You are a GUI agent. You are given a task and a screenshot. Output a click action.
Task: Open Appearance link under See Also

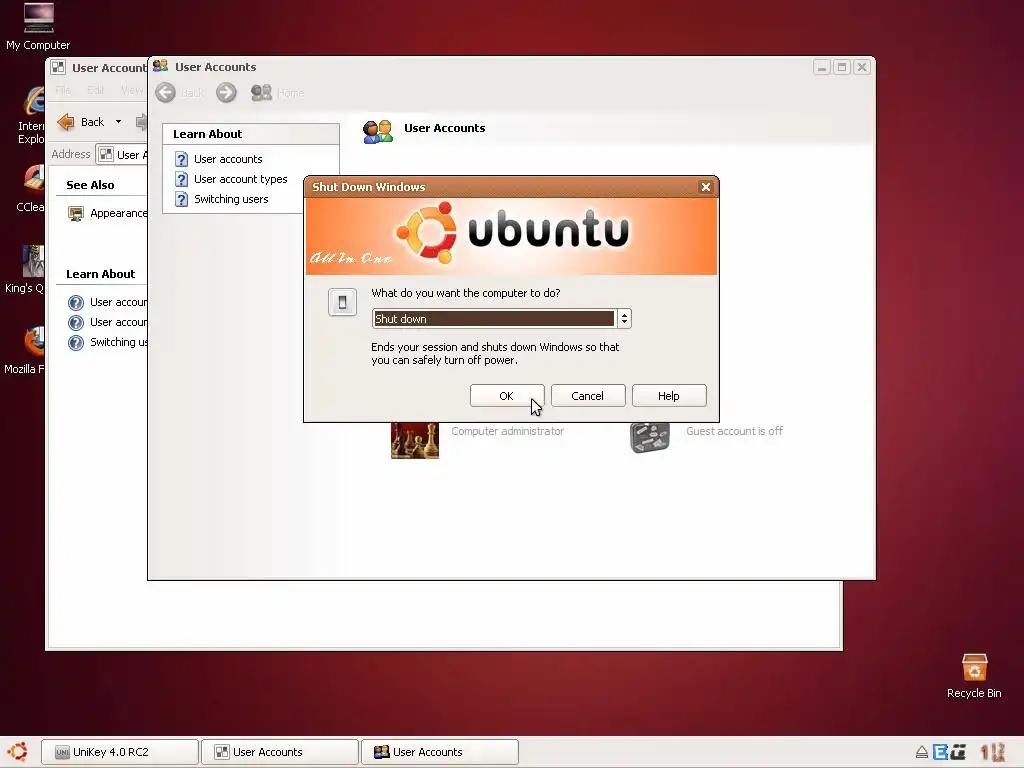click(x=119, y=213)
